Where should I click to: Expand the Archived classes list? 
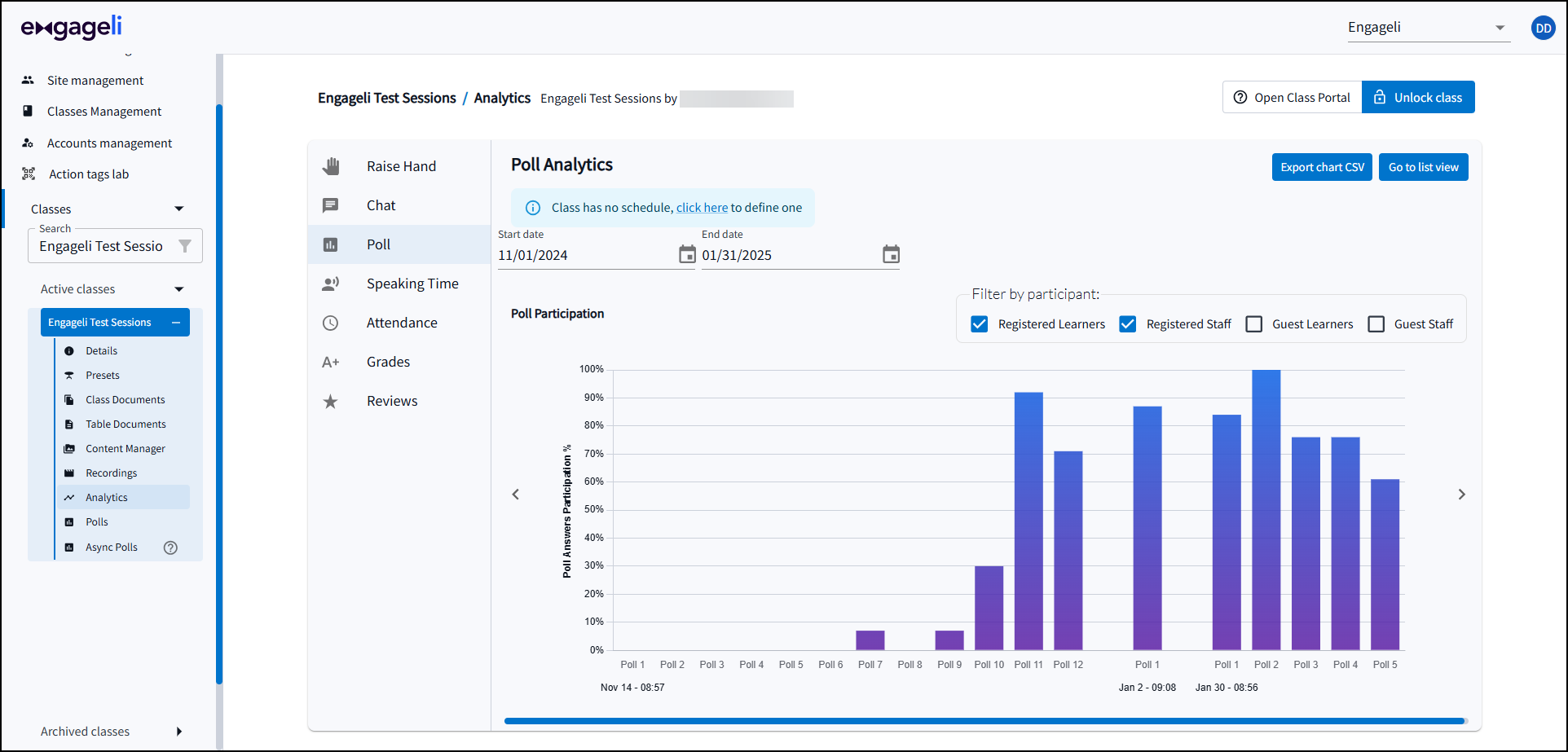pos(179,732)
